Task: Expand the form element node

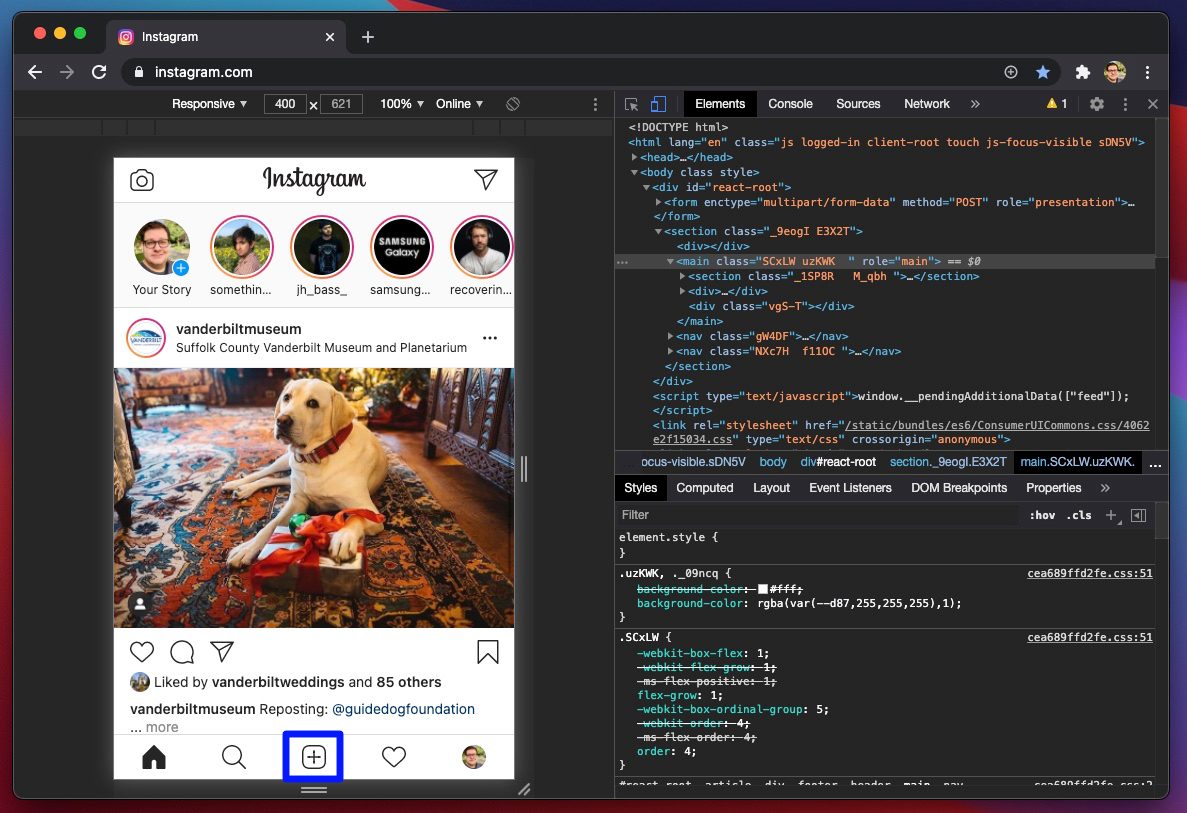Action: pyautogui.click(x=659, y=202)
